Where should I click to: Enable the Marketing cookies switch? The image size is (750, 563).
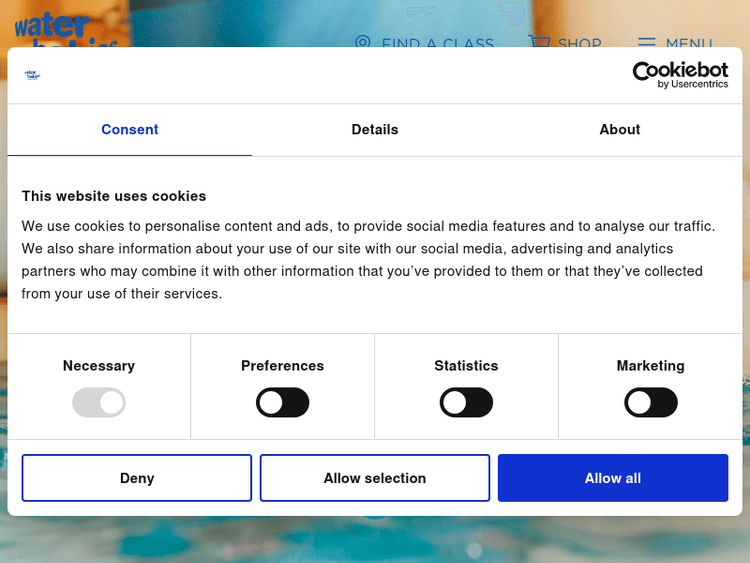651,403
